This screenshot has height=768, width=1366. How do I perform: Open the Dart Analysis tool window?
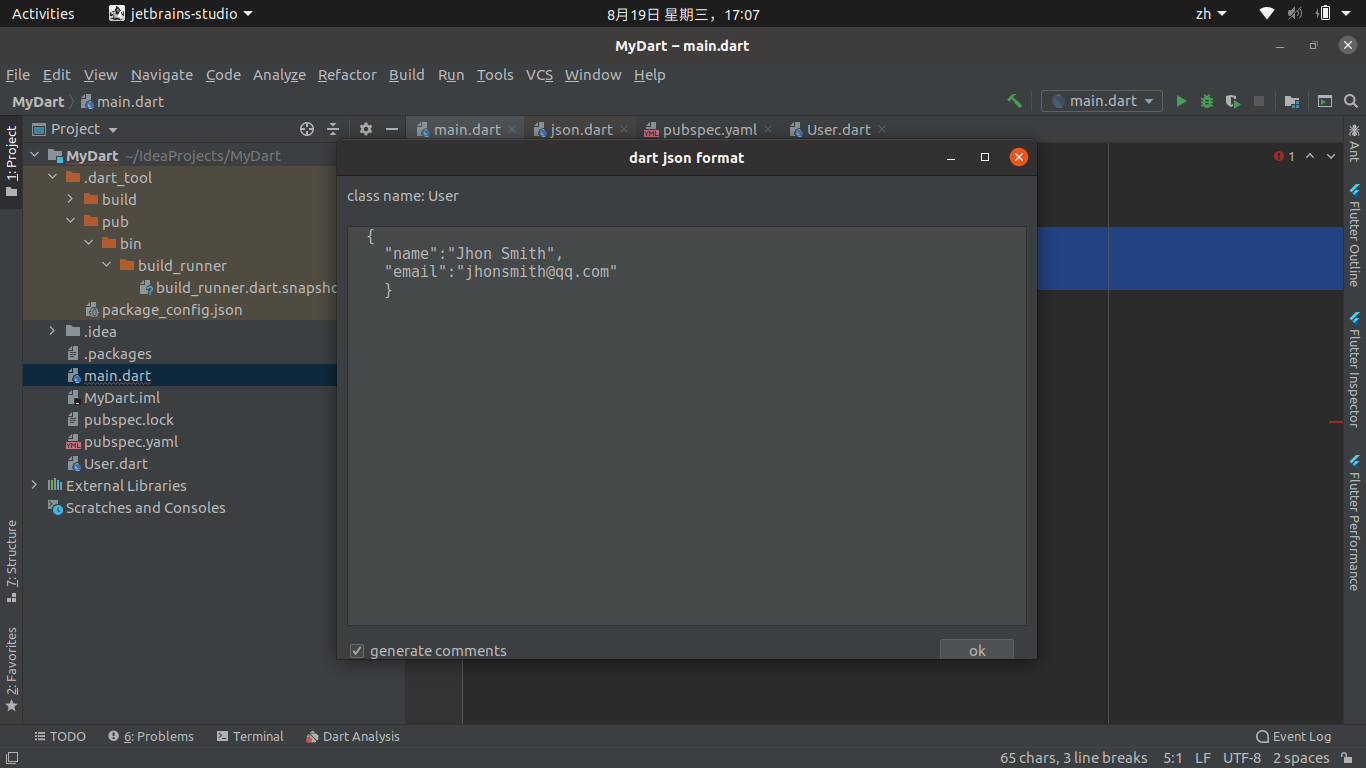coord(352,737)
